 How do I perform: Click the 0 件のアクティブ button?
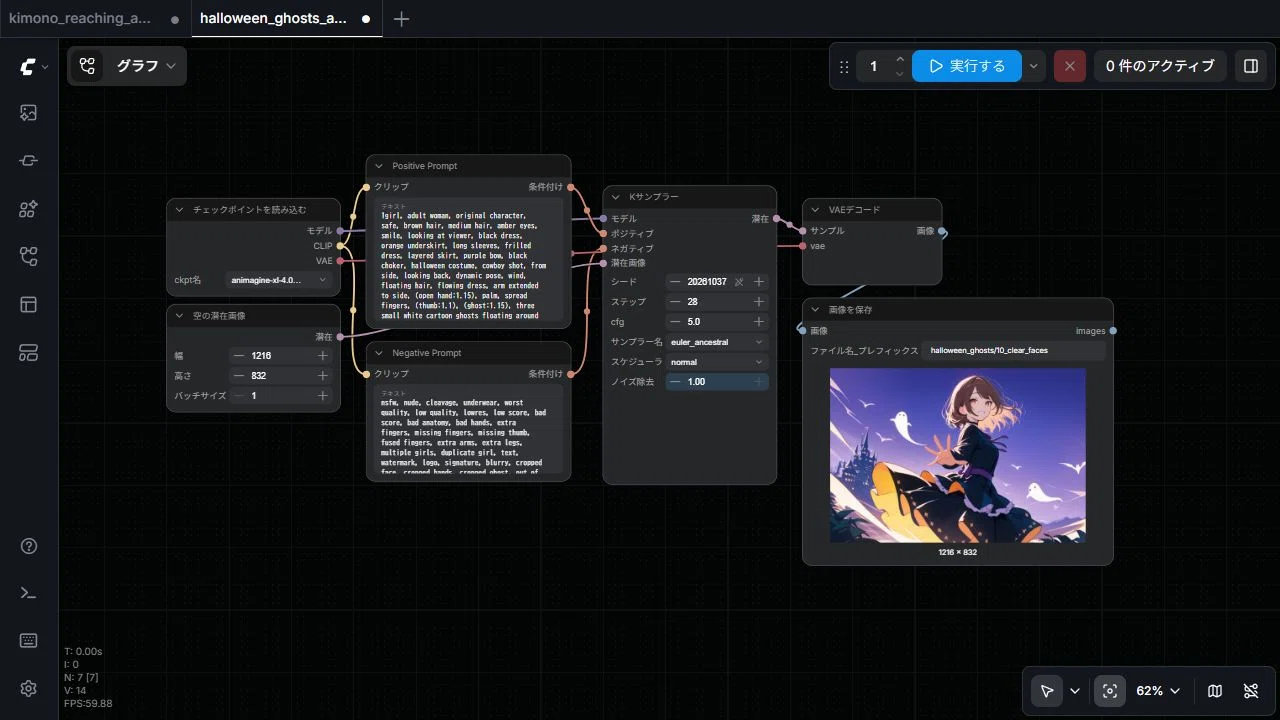pos(1160,66)
